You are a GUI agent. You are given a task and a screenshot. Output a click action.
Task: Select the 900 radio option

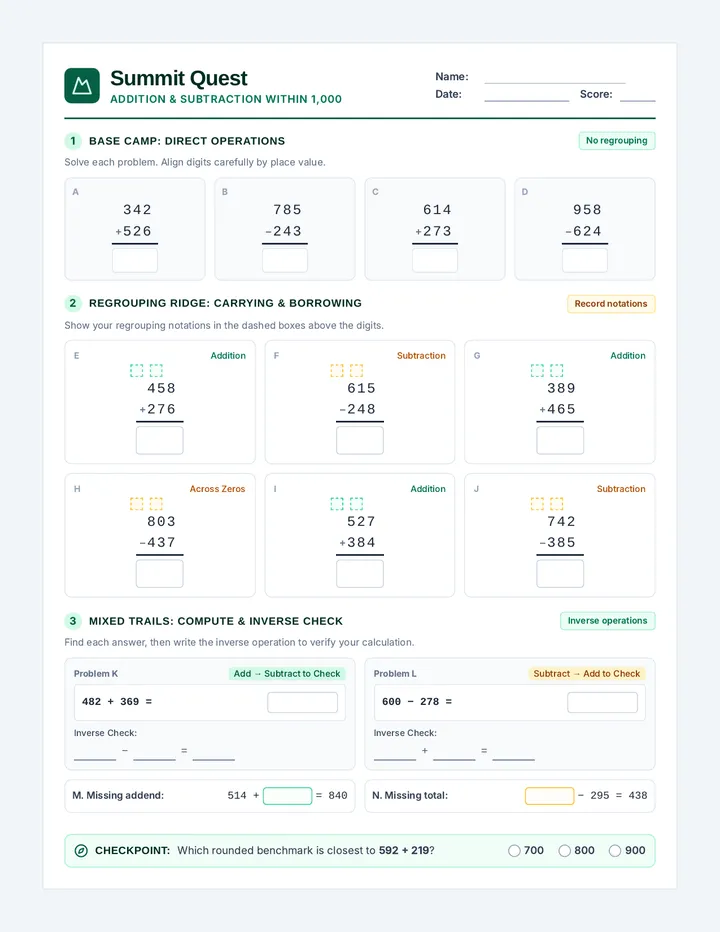pos(615,851)
